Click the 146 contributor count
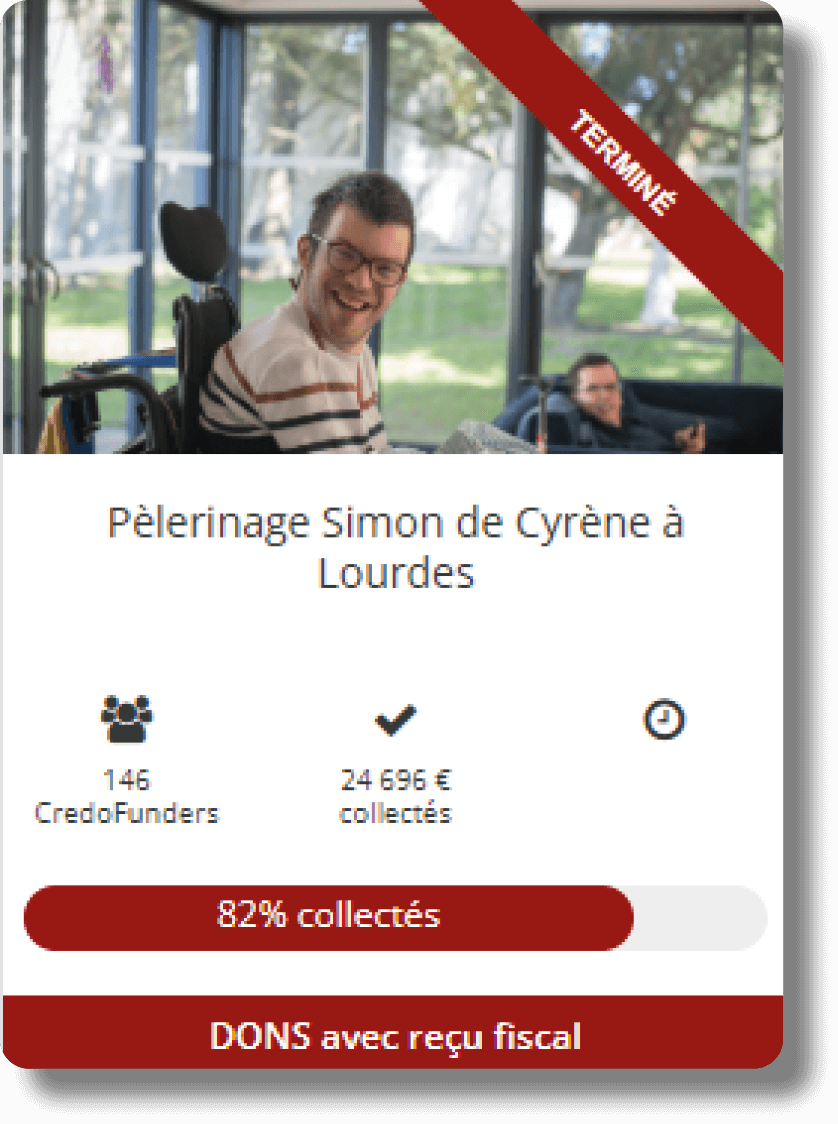This screenshot has width=838, height=1124. point(127,779)
